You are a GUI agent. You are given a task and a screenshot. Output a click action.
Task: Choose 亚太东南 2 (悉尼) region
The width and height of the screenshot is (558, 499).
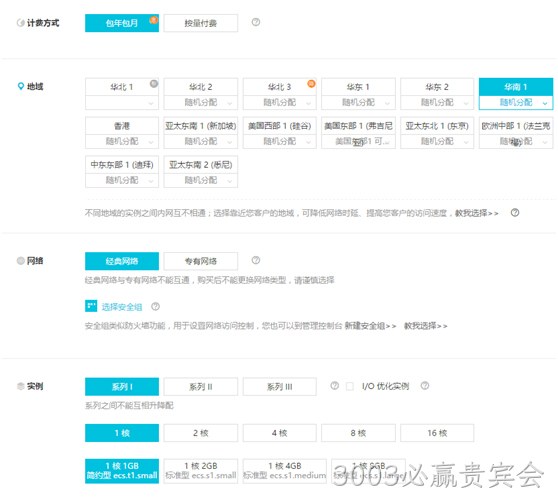coord(201,165)
